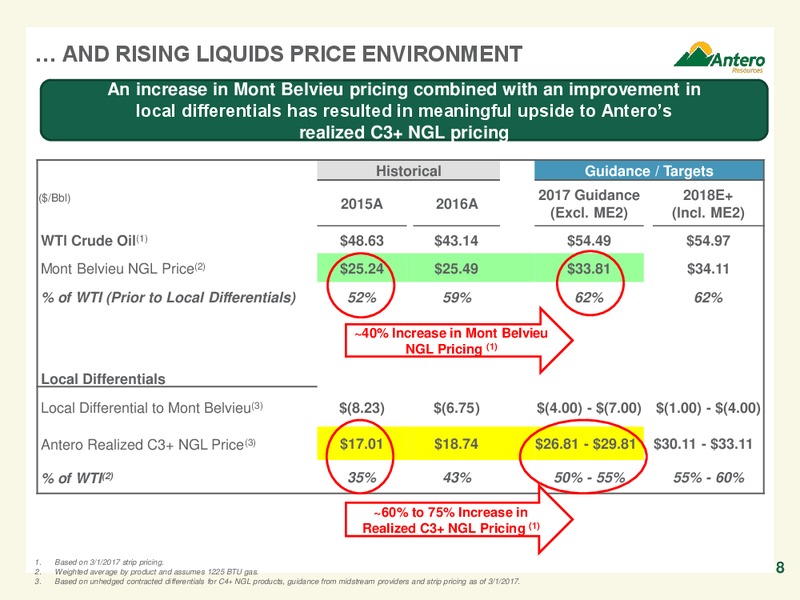The height and width of the screenshot is (600, 800).
Task: Click '~40% Increase in Mont Belvieu NGL Pricing' text
Action: [451, 341]
